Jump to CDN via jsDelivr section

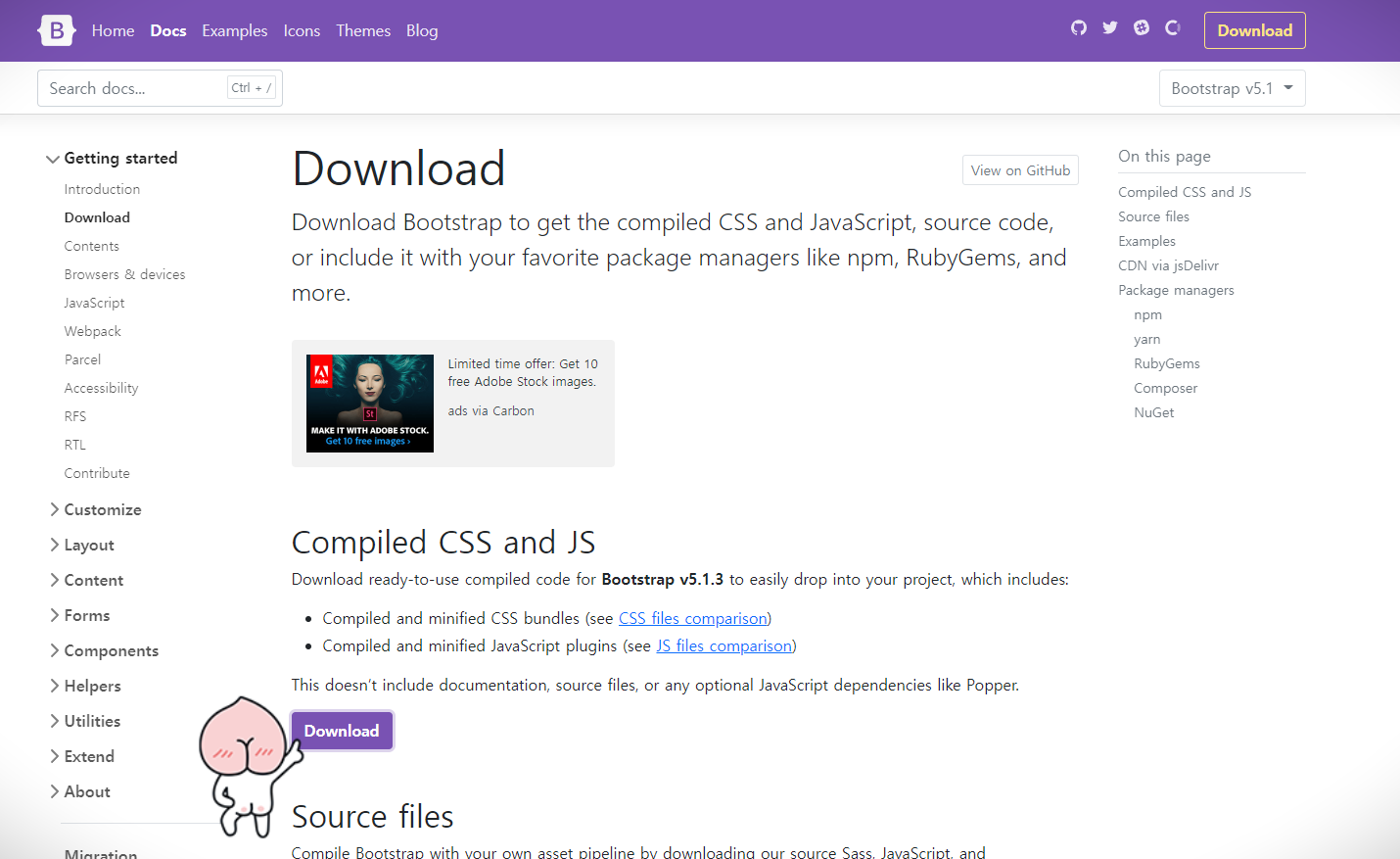click(1168, 265)
